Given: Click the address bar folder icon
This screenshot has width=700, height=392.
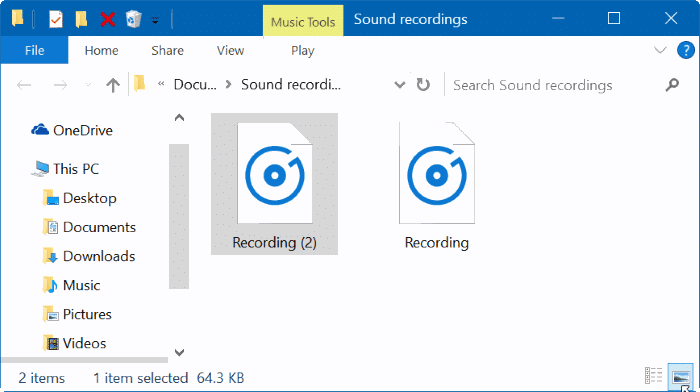Looking at the screenshot, I should [140, 83].
